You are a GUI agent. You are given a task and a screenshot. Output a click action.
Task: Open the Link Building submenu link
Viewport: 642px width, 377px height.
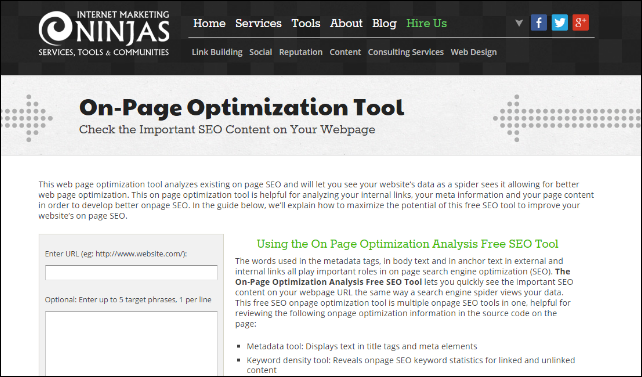tap(217, 52)
